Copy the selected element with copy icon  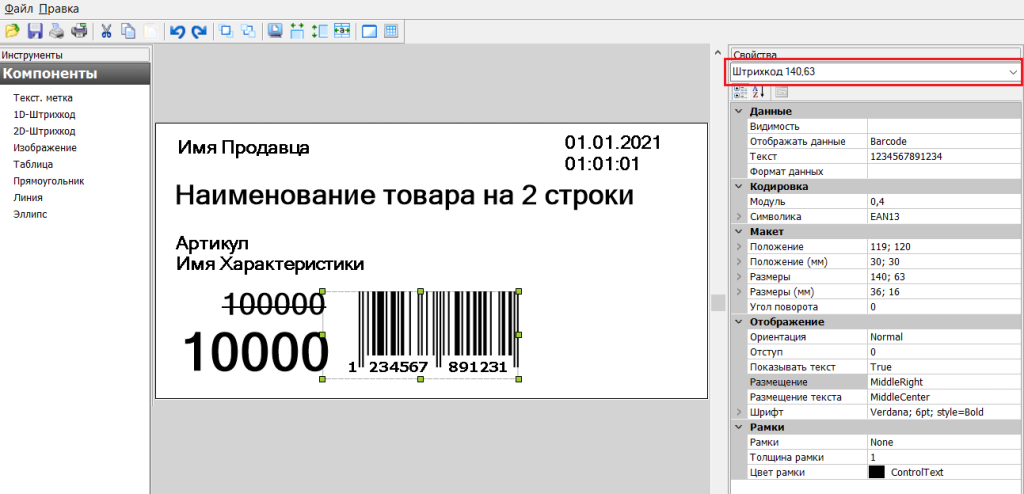click(129, 31)
